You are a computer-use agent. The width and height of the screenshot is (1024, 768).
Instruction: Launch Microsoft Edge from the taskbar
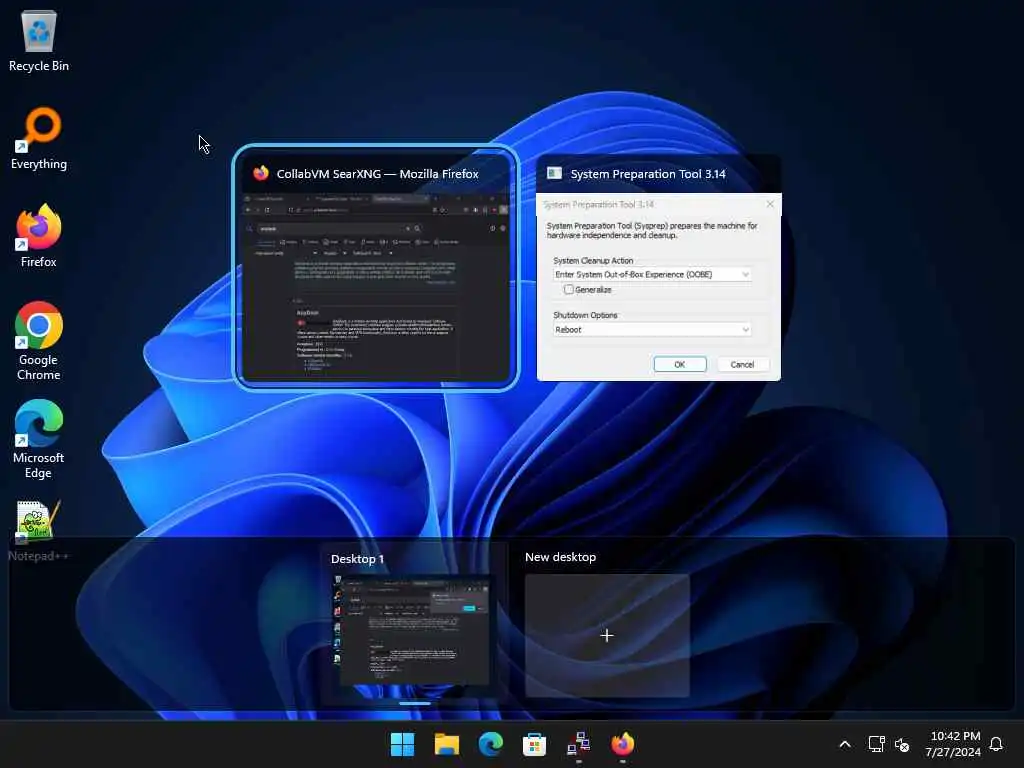click(x=490, y=744)
